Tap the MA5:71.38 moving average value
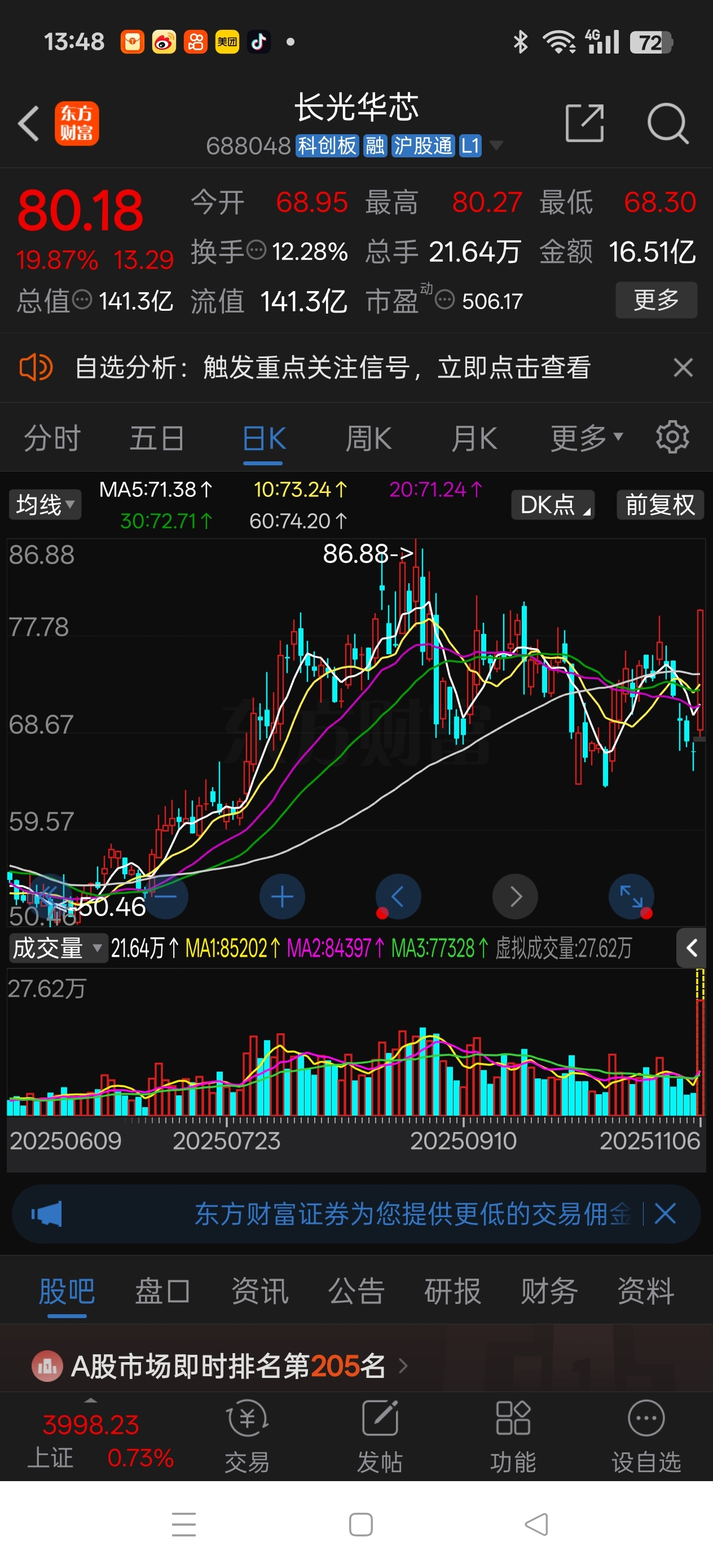This screenshot has width=713, height=1568. click(x=156, y=490)
